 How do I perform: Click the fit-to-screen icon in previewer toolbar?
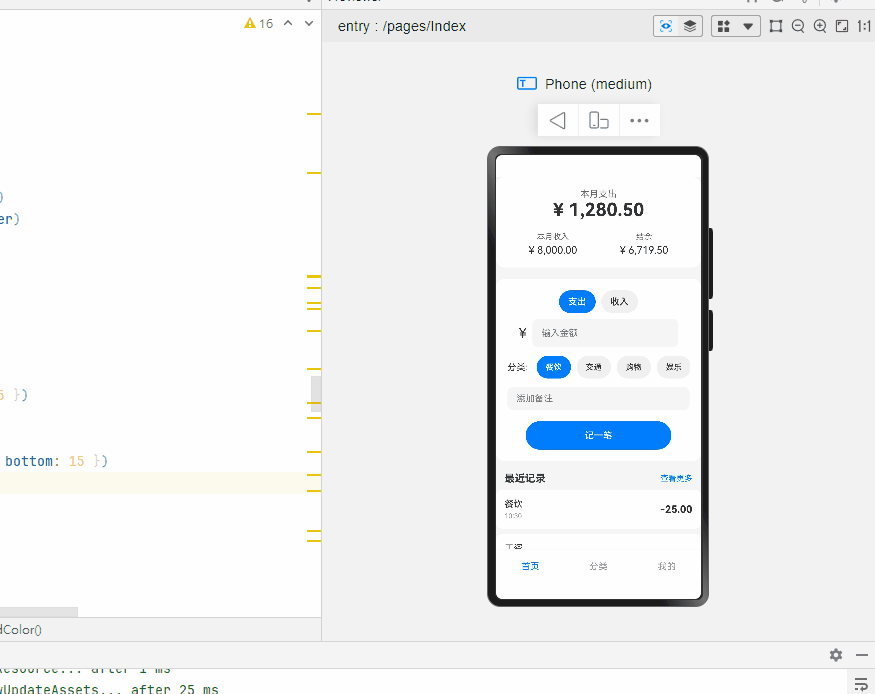(842, 26)
